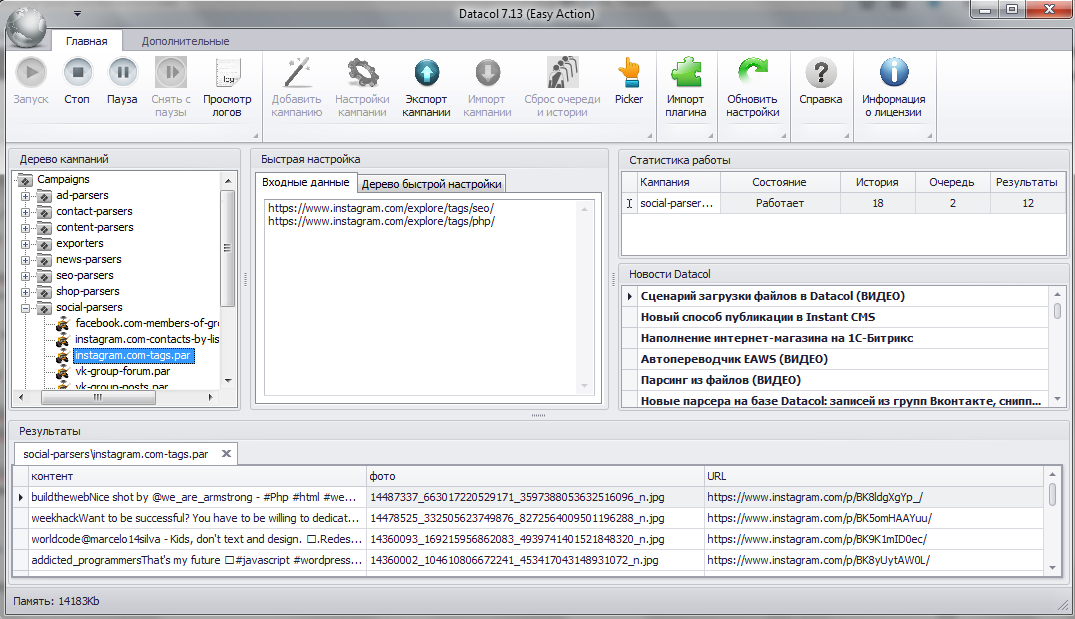The width and height of the screenshot is (1075, 619).
Task: Collapse the social-parsers folder
Action: (x=25, y=308)
